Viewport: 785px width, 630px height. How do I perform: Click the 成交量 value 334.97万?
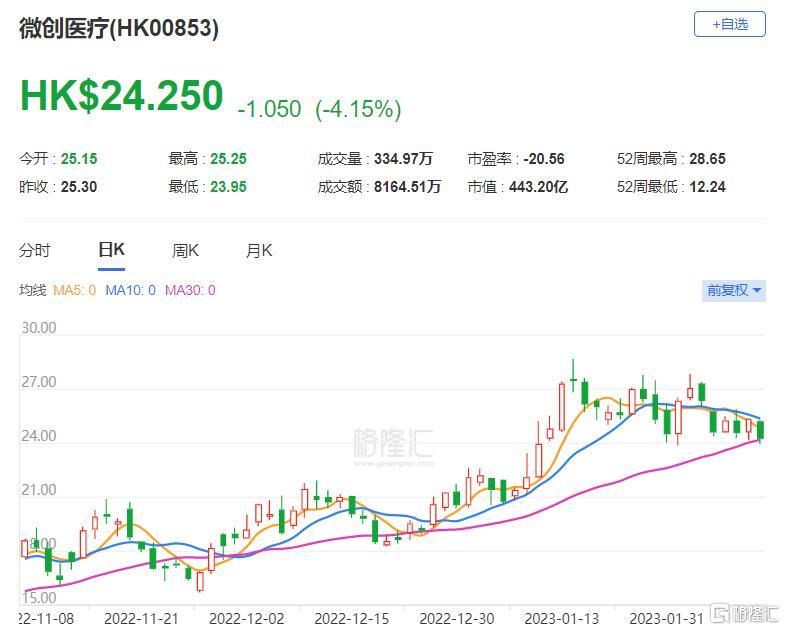click(404, 159)
